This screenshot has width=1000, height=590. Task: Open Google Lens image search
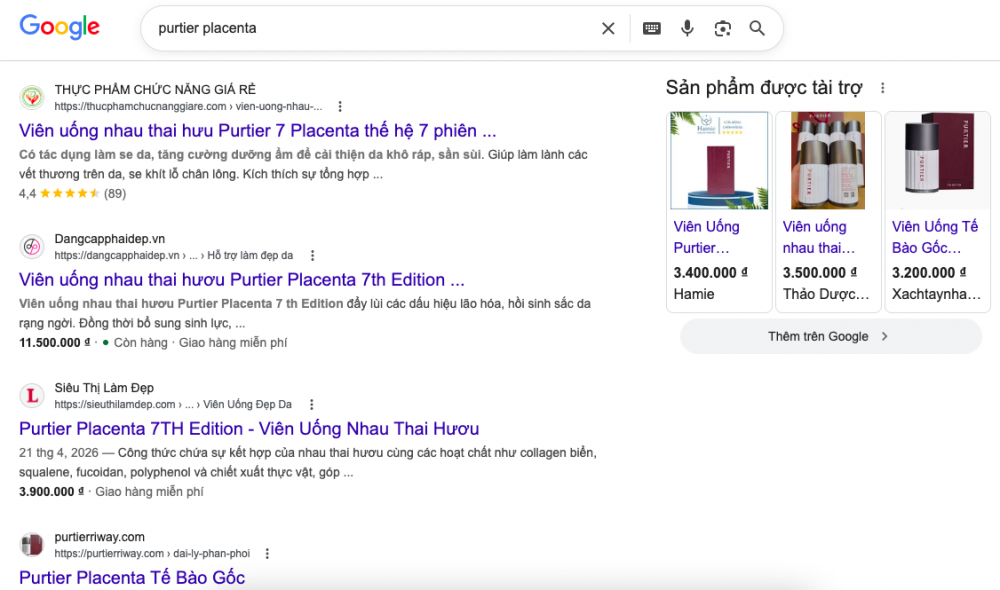pos(722,28)
